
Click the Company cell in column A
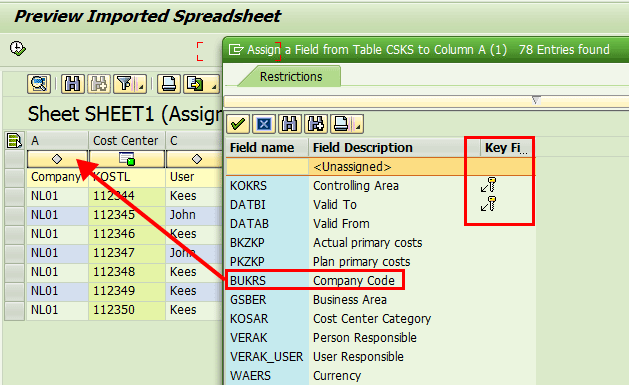[57, 177]
